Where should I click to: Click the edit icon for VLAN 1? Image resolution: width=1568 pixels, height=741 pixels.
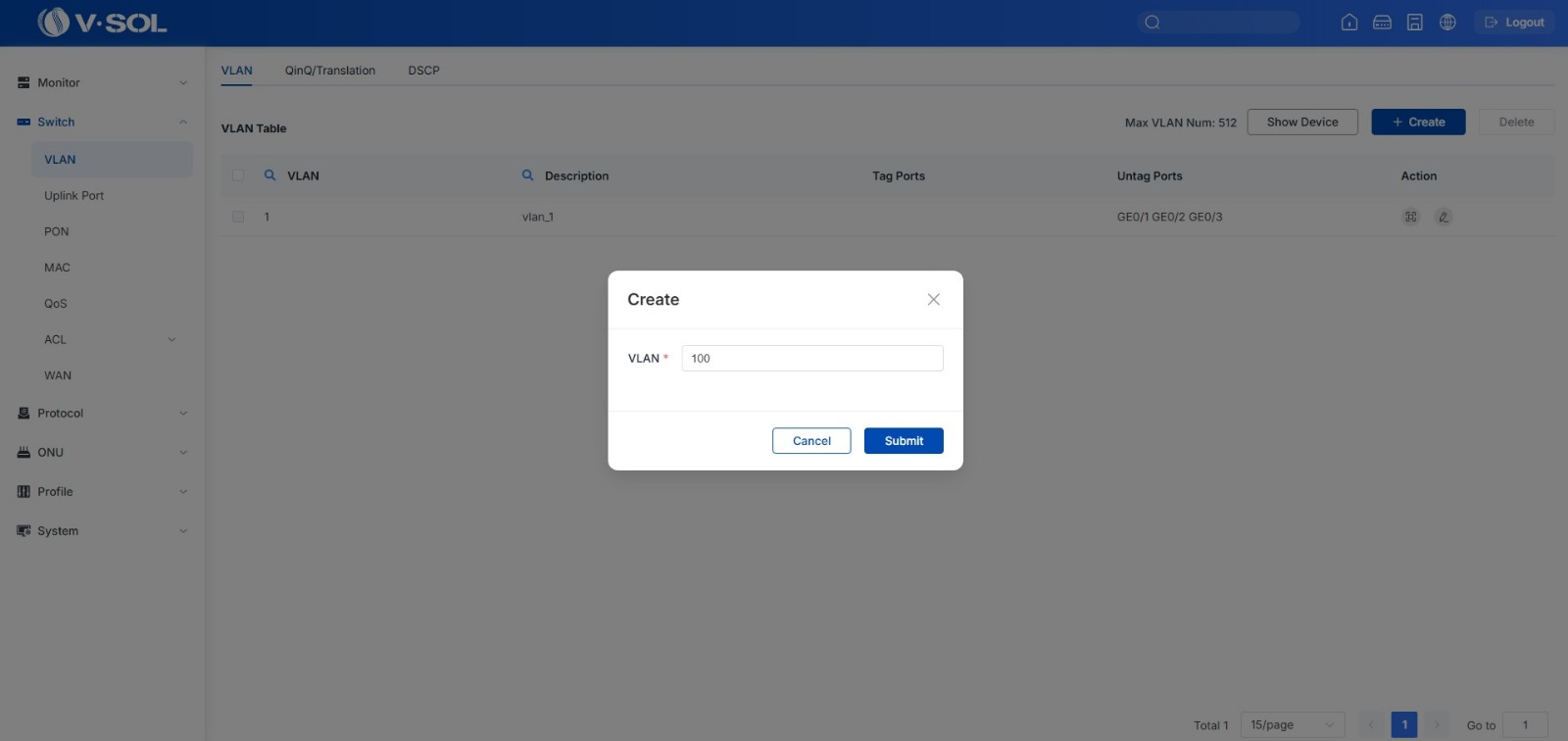1444,217
